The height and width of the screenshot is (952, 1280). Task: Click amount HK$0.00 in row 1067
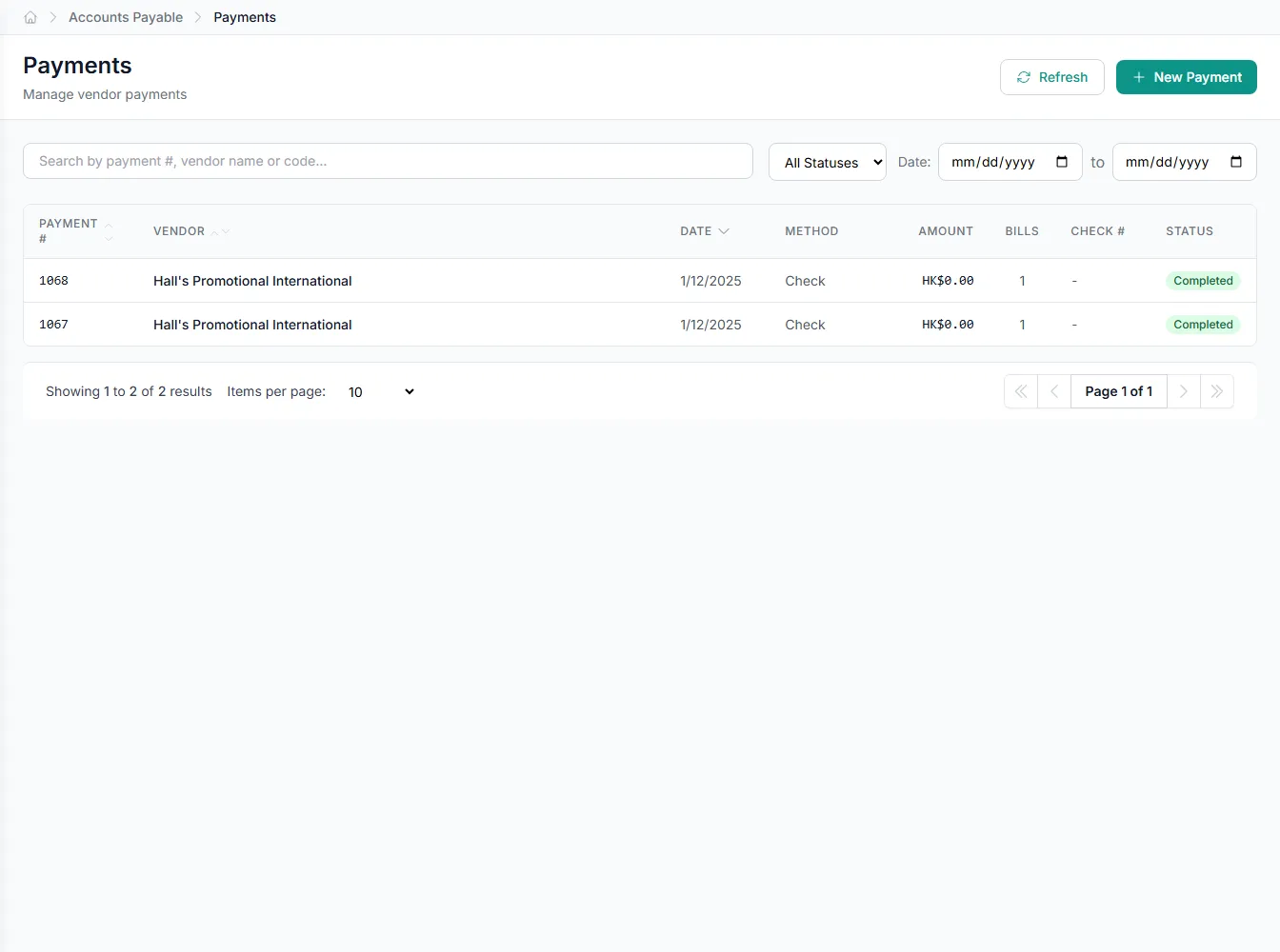[x=948, y=325]
